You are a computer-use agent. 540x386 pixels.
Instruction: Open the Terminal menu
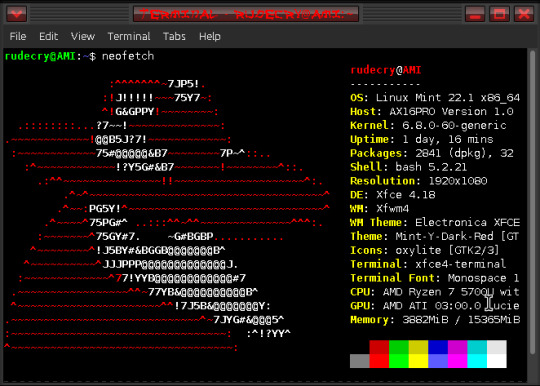tap(129, 36)
